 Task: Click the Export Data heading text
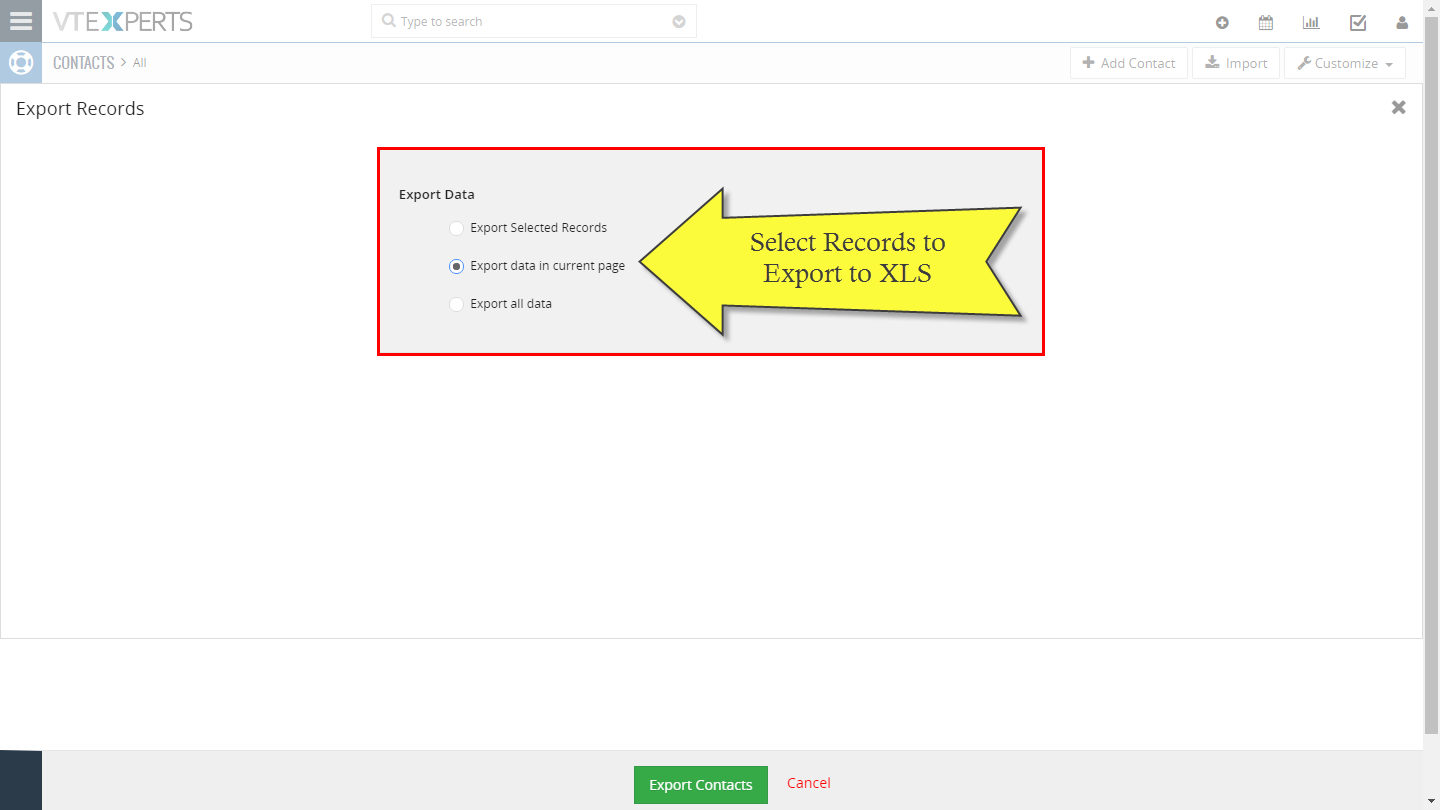pyautogui.click(x=437, y=194)
